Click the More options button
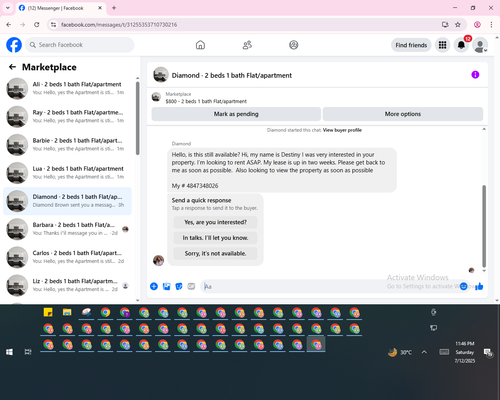 click(403, 114)
